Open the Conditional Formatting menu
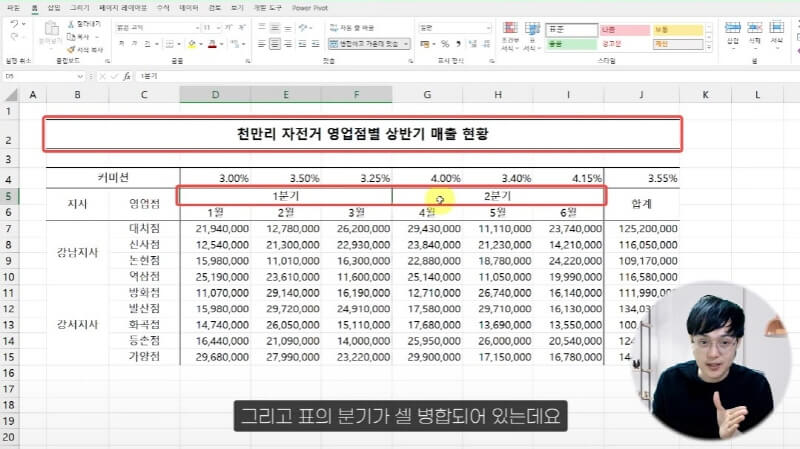Viewport: 800px width, 449px height. point(510,36)
